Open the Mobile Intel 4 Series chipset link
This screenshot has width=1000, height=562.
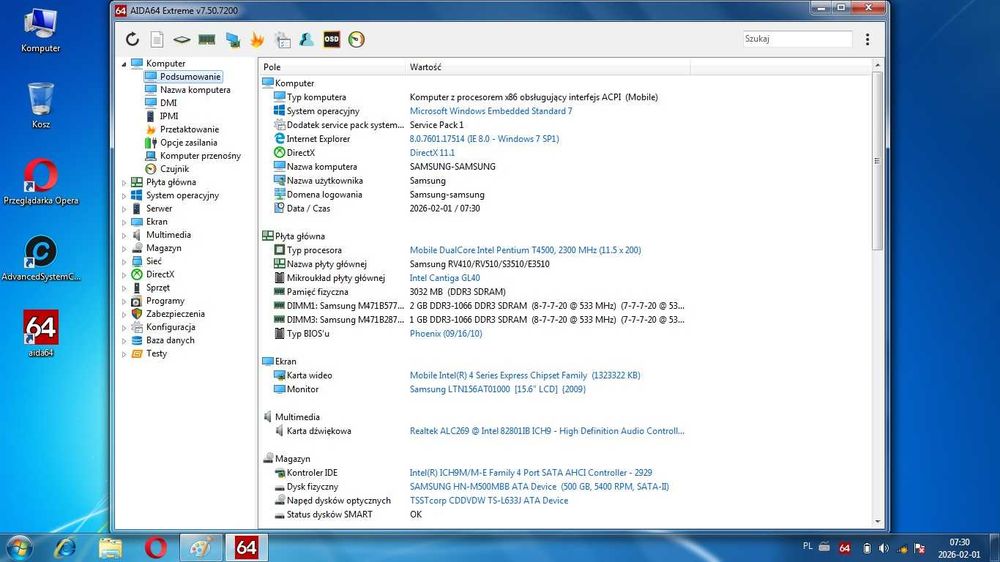524,376
